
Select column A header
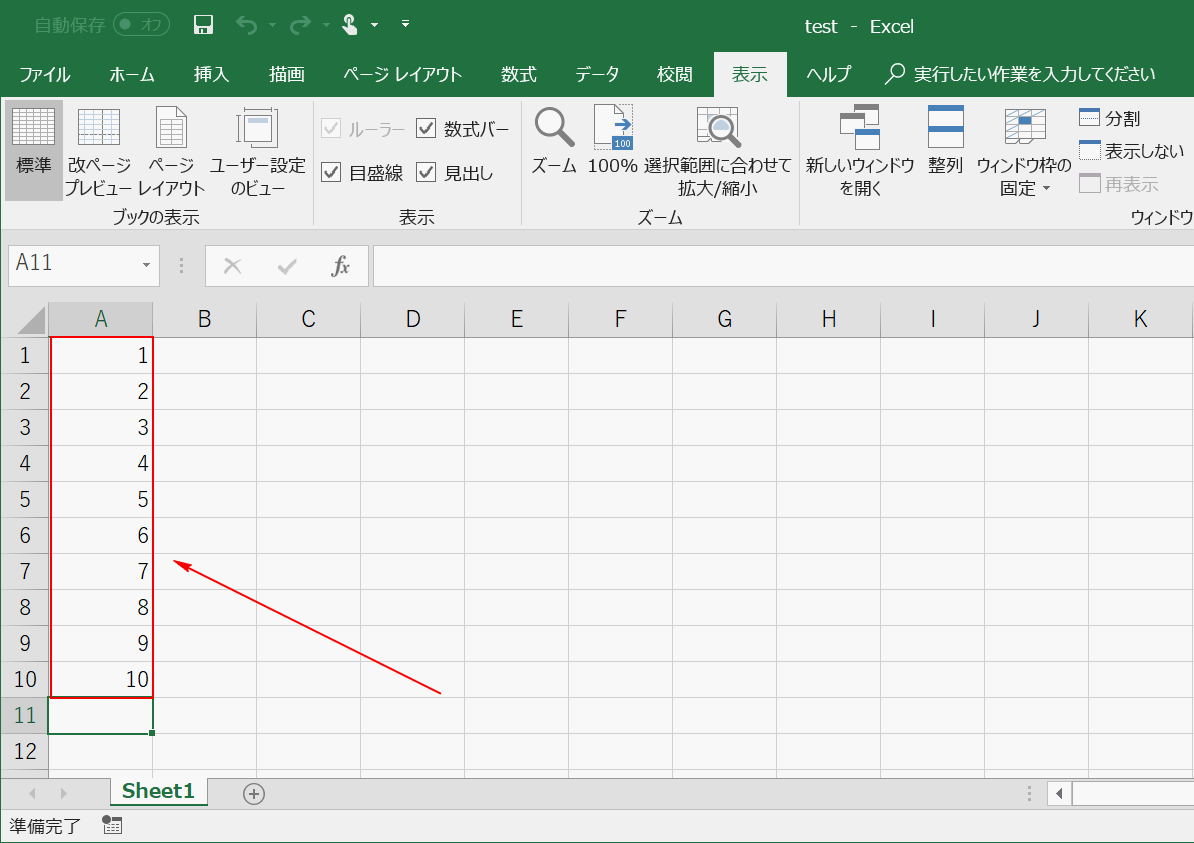(101, 319)
